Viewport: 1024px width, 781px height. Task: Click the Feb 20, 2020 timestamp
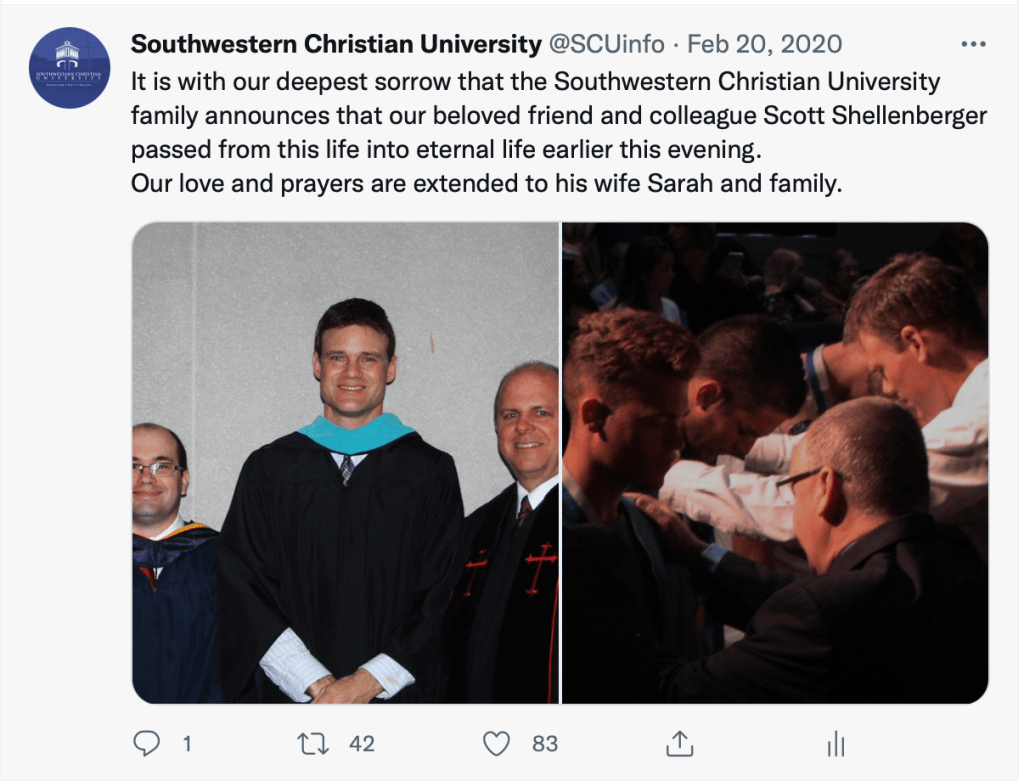tap(764, 45)
